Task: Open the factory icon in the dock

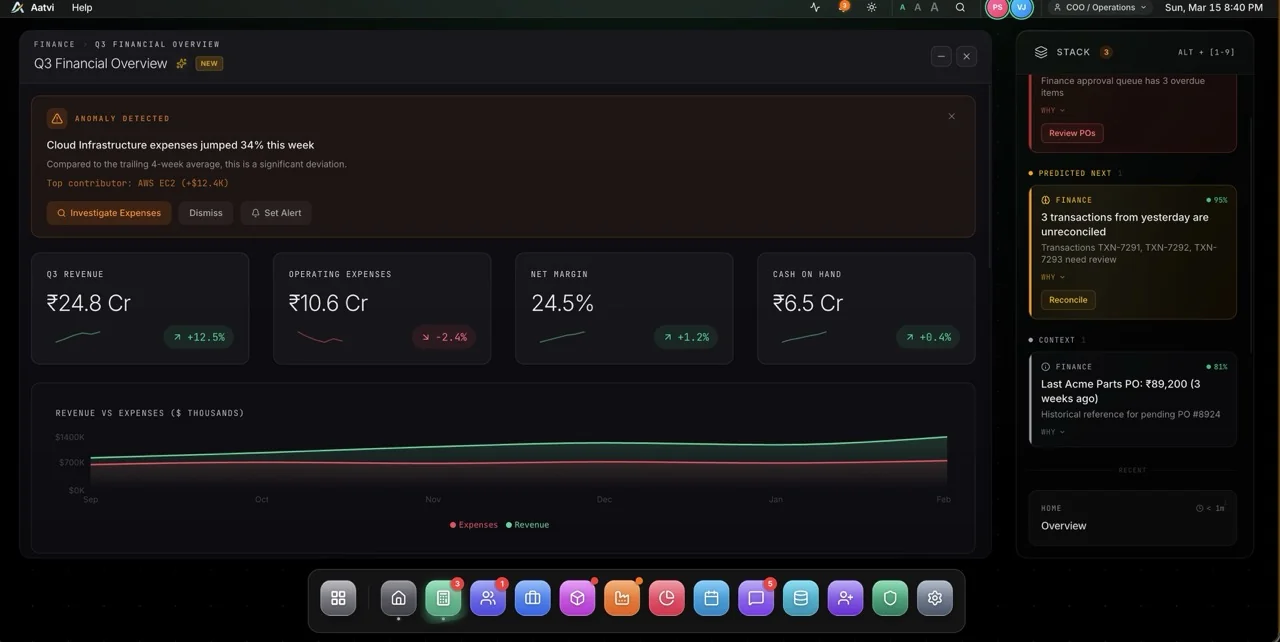Action: (622, 598)
